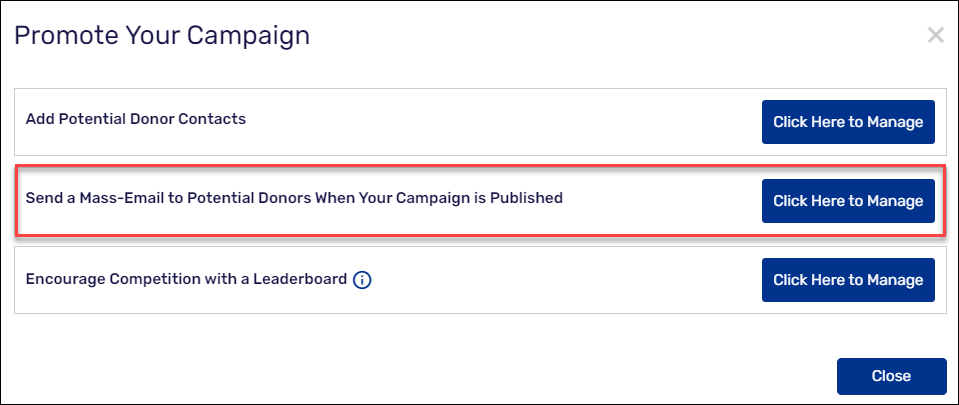Dismiss the dialog with the top-right X icon
The image size is (959, 405).
pos(935,36)
